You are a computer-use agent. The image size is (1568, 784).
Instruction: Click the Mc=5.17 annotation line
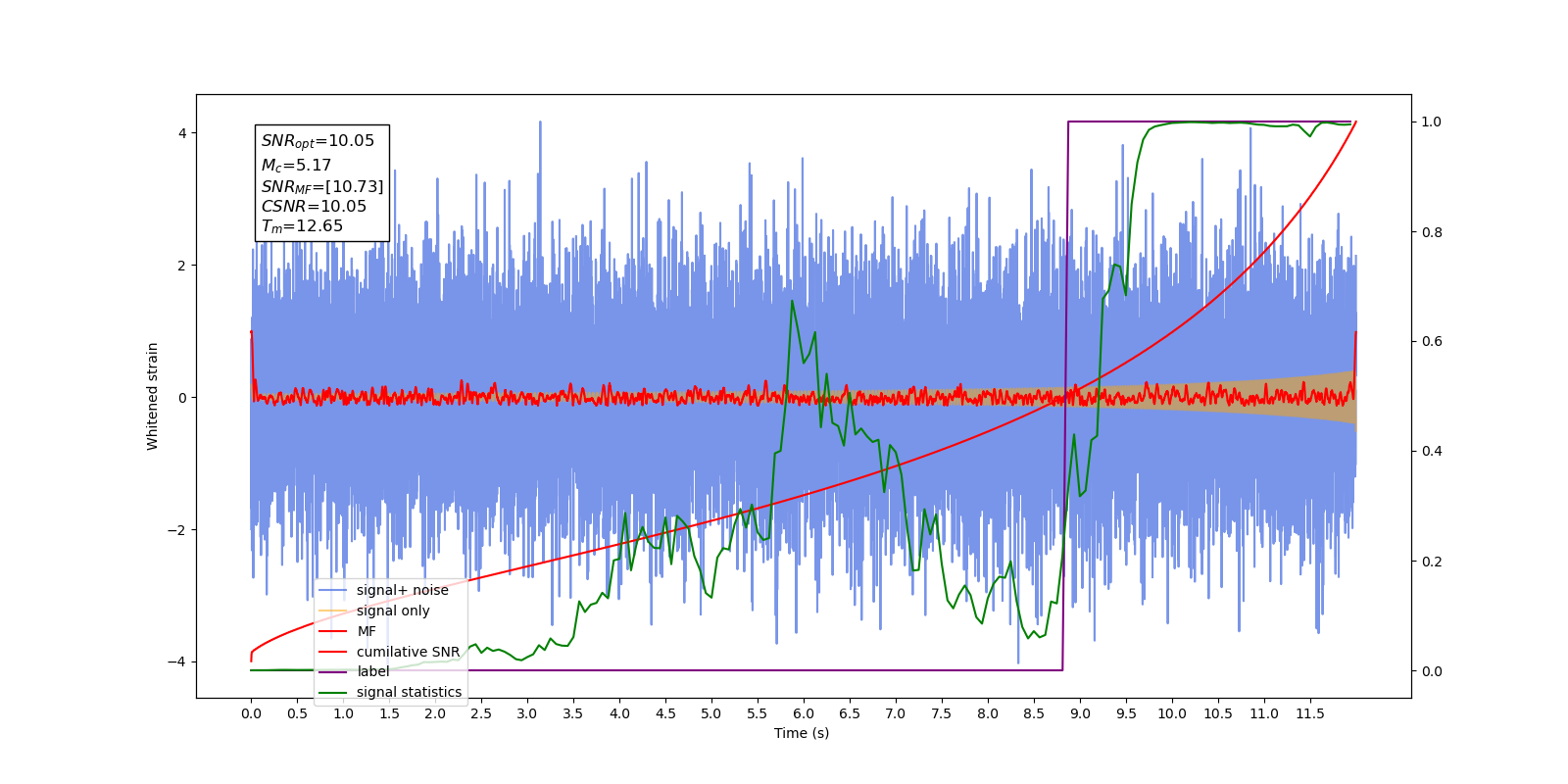click(x=296, y=166)
